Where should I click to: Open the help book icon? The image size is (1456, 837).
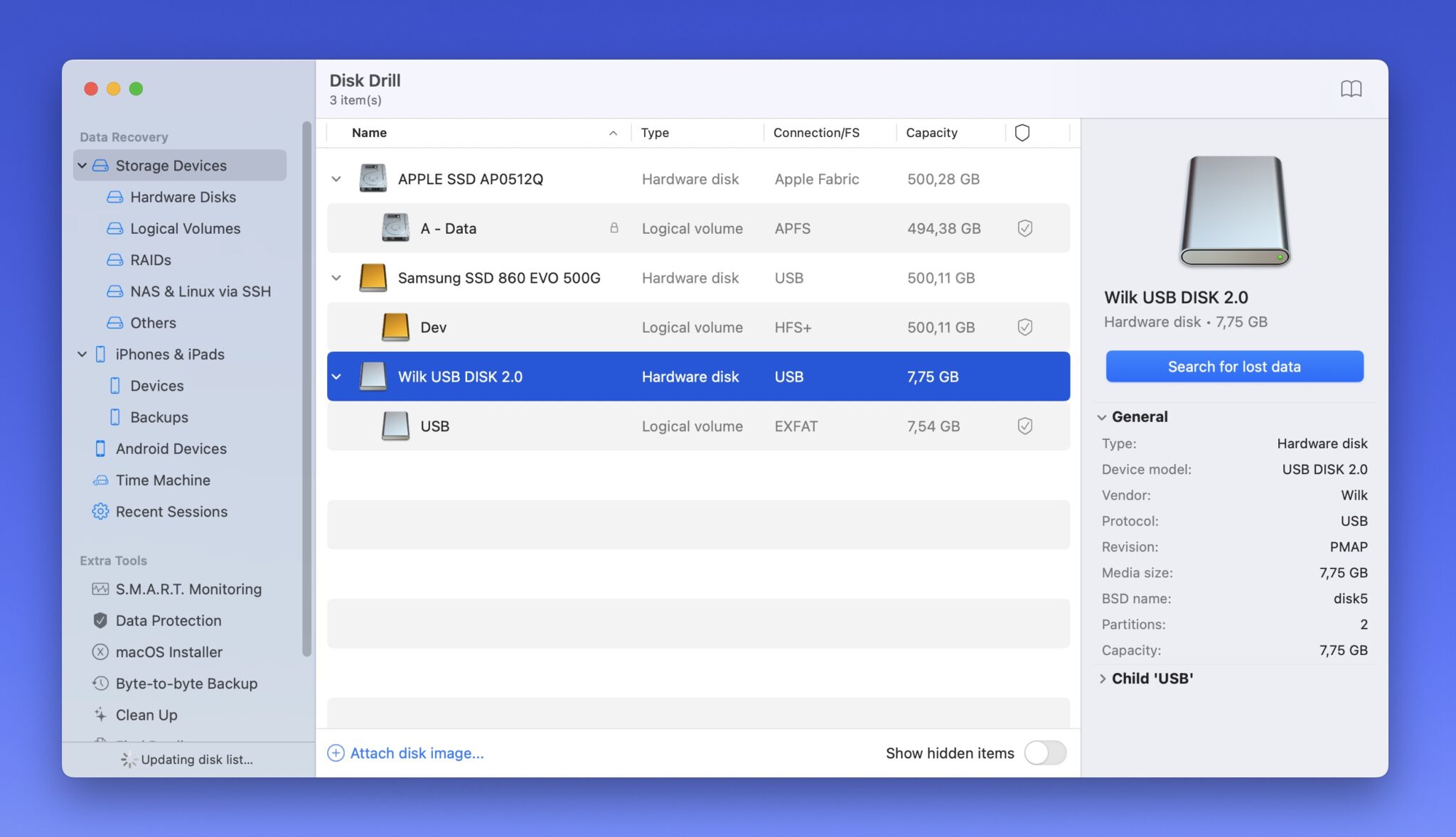tap(1351, 89)
